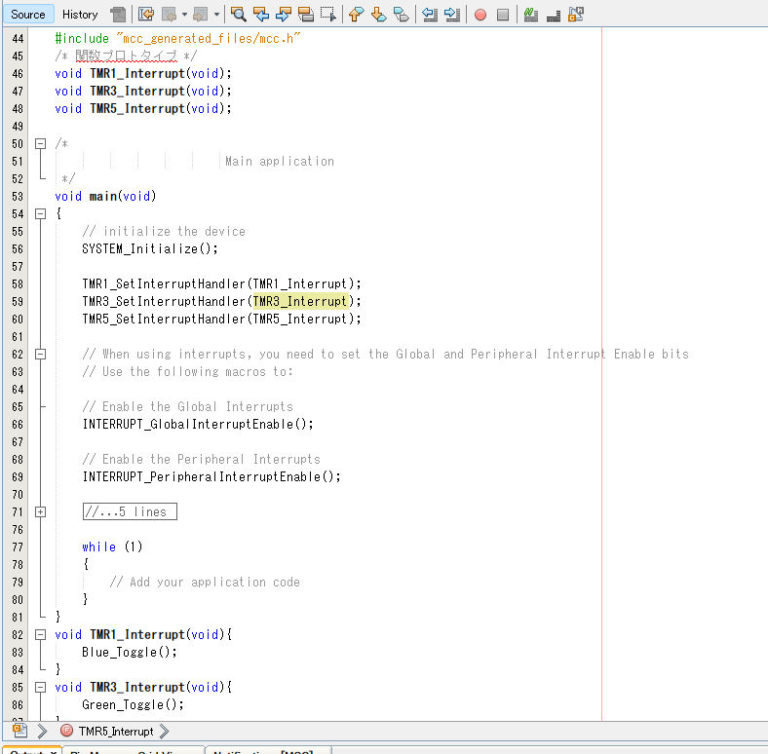Expand folded code at line 71
The height and width of the screenshot is (754, 768).
pos(41,512)
